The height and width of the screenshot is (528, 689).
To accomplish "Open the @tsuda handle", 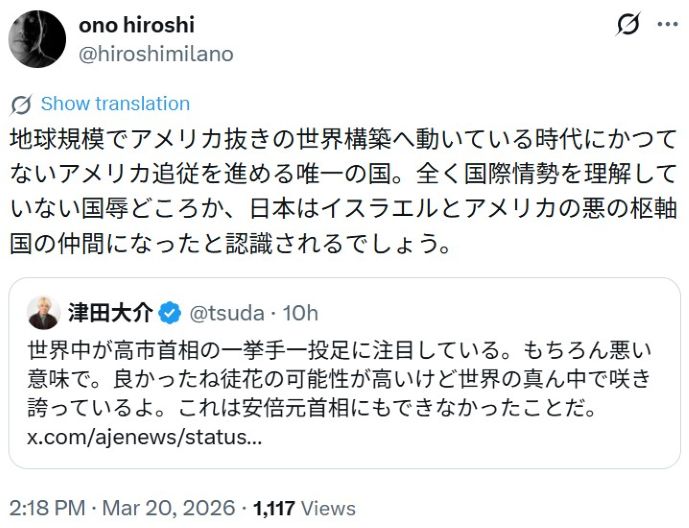I will click(228, 313).
